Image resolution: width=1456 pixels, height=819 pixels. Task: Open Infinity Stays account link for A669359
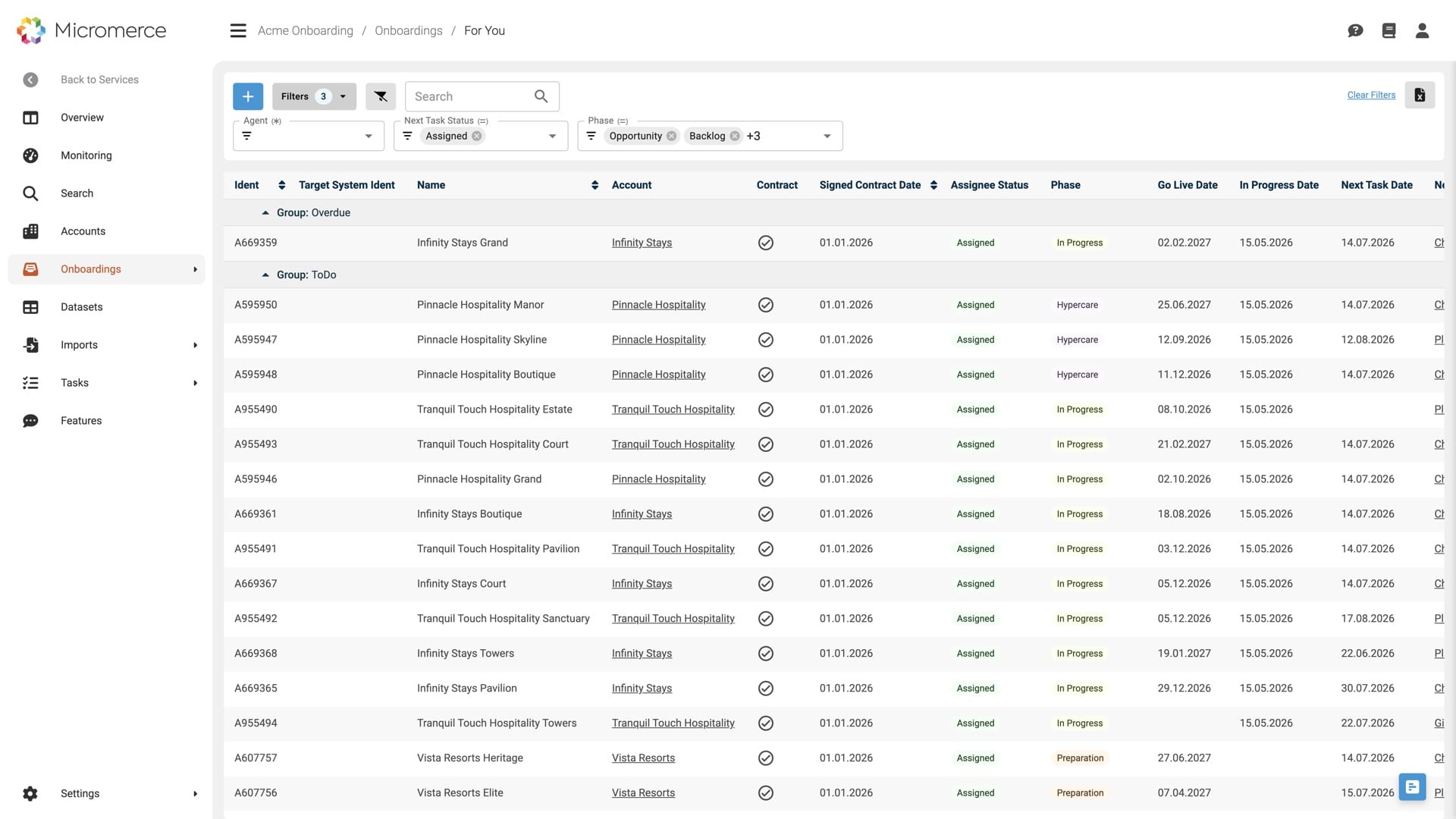pyautogui.click(x=642, y=243)
